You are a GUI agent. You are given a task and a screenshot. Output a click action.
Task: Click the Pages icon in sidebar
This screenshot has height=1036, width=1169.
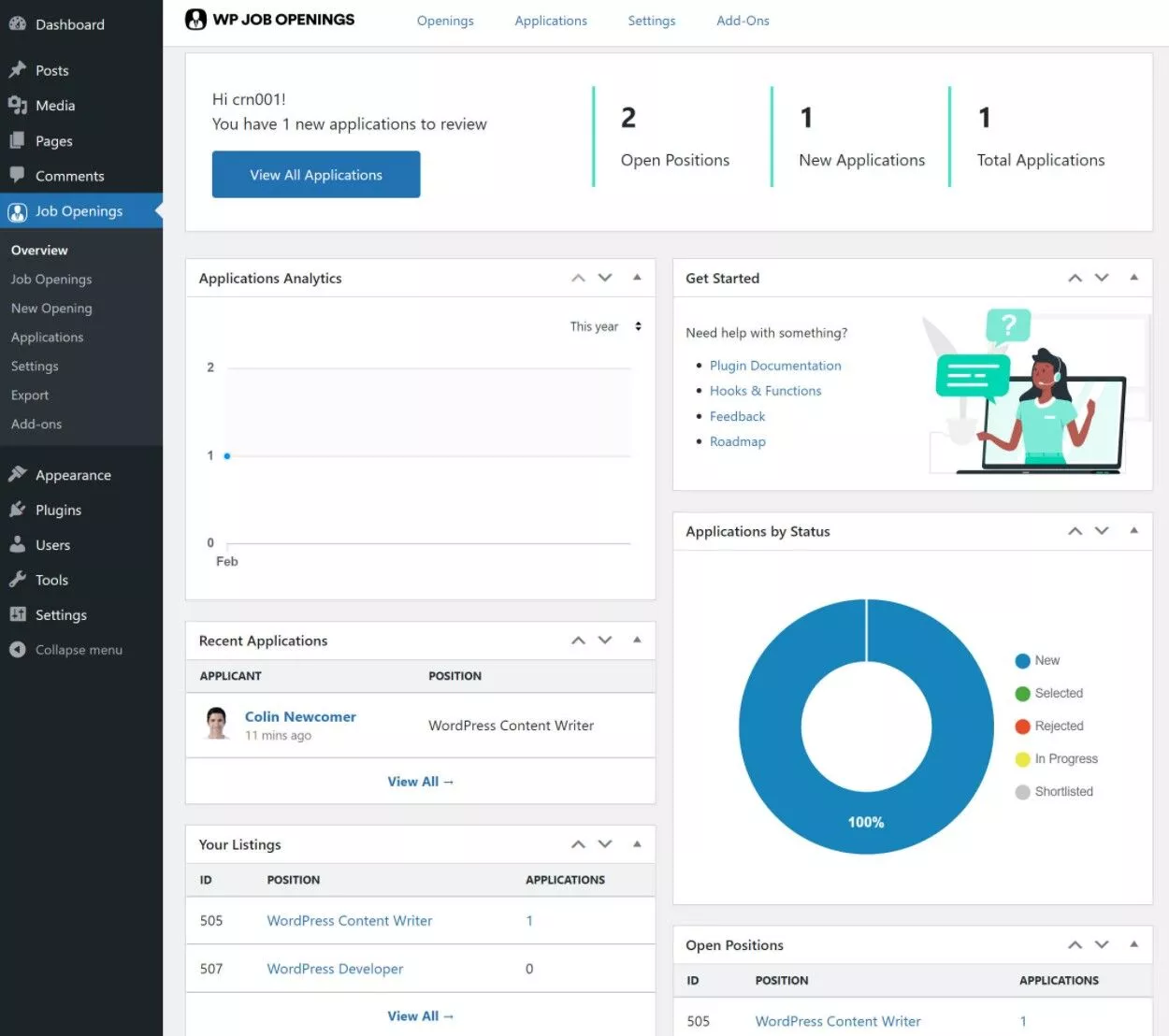coord(17,140)
